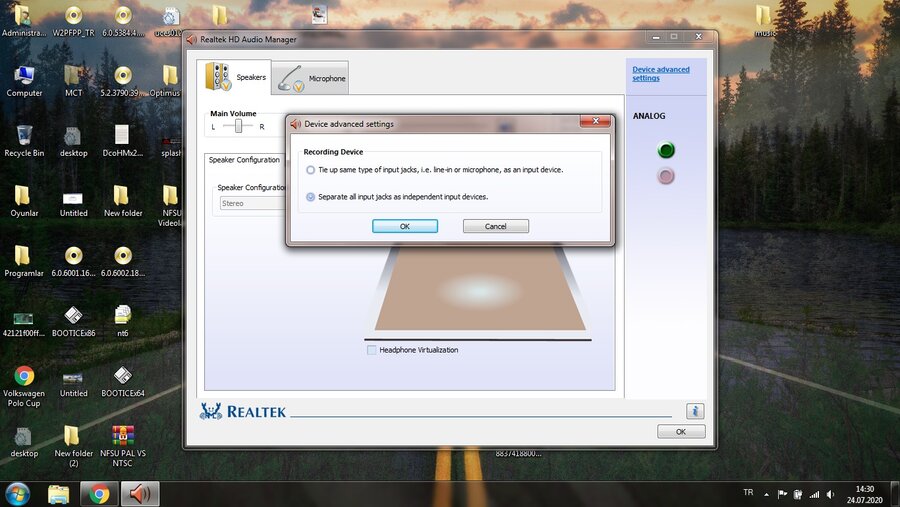Image resolution: width=900 pixels, height=507 pixels.
Task: Open the Speaker Configuration Stereo dropdown
Action: point(253,203)
